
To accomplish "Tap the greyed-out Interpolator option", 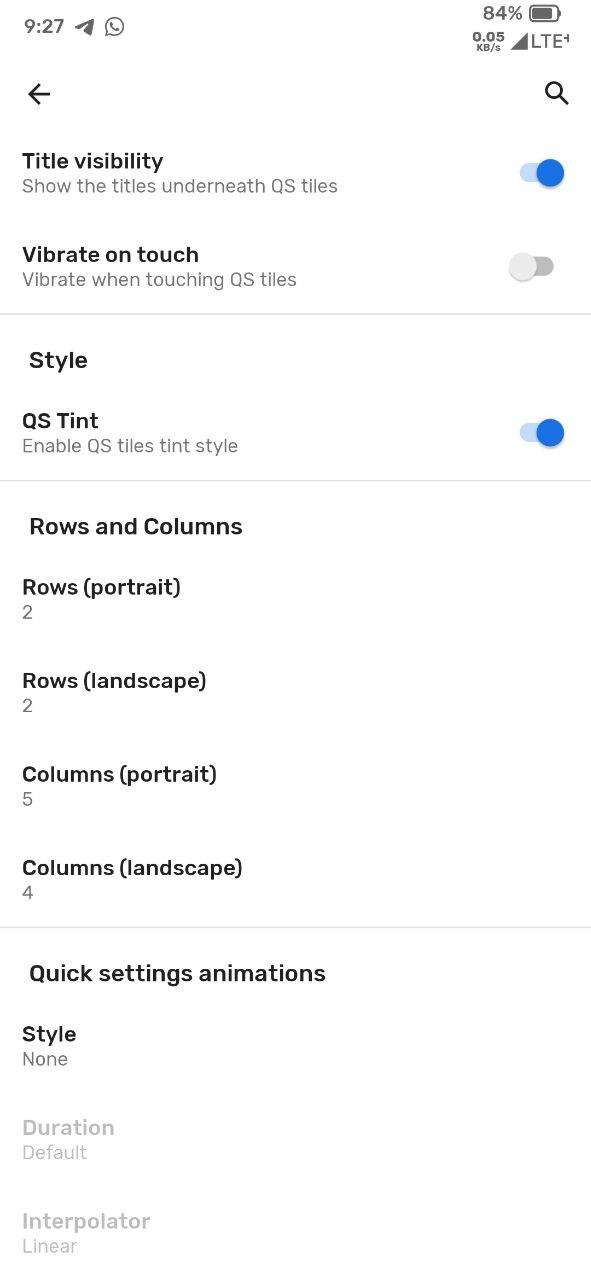I will [x=295, y=1233].
